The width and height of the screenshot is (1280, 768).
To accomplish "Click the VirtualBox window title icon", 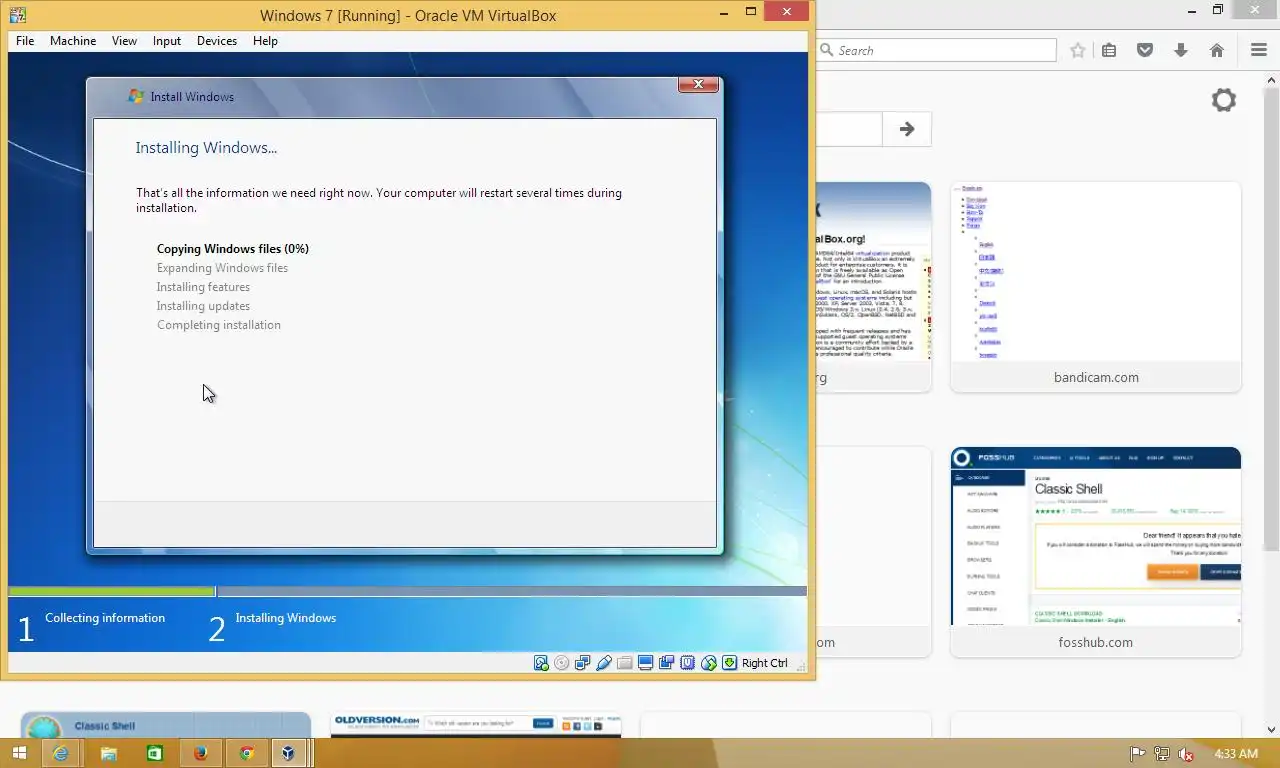I will [17, 15].
